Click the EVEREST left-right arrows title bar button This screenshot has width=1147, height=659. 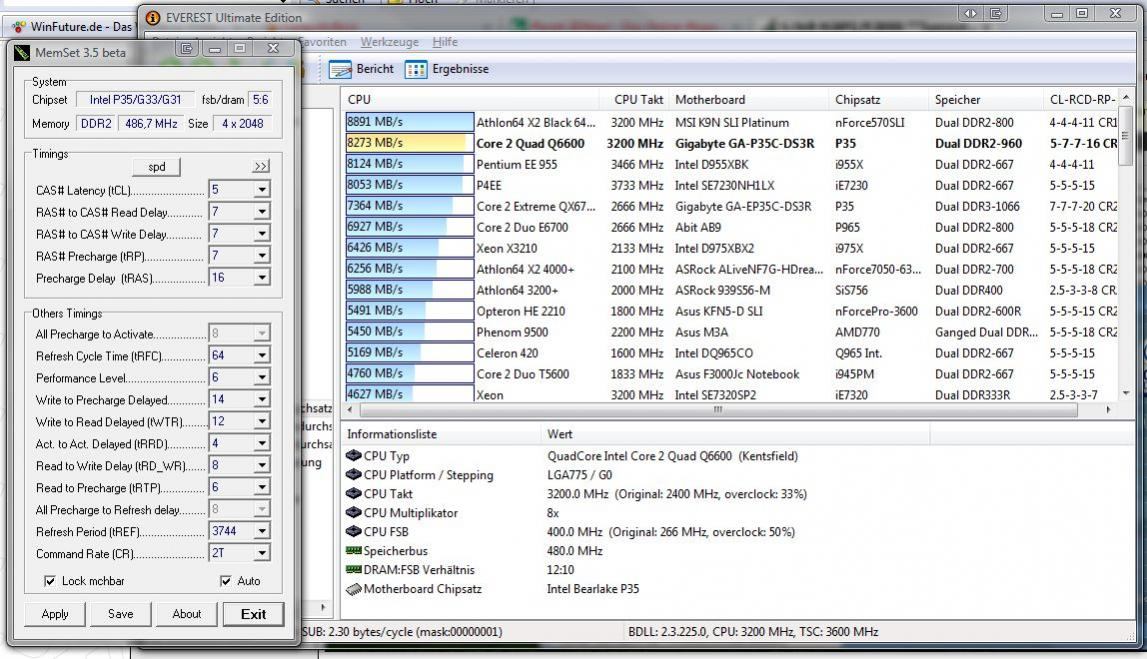(970, 13)
